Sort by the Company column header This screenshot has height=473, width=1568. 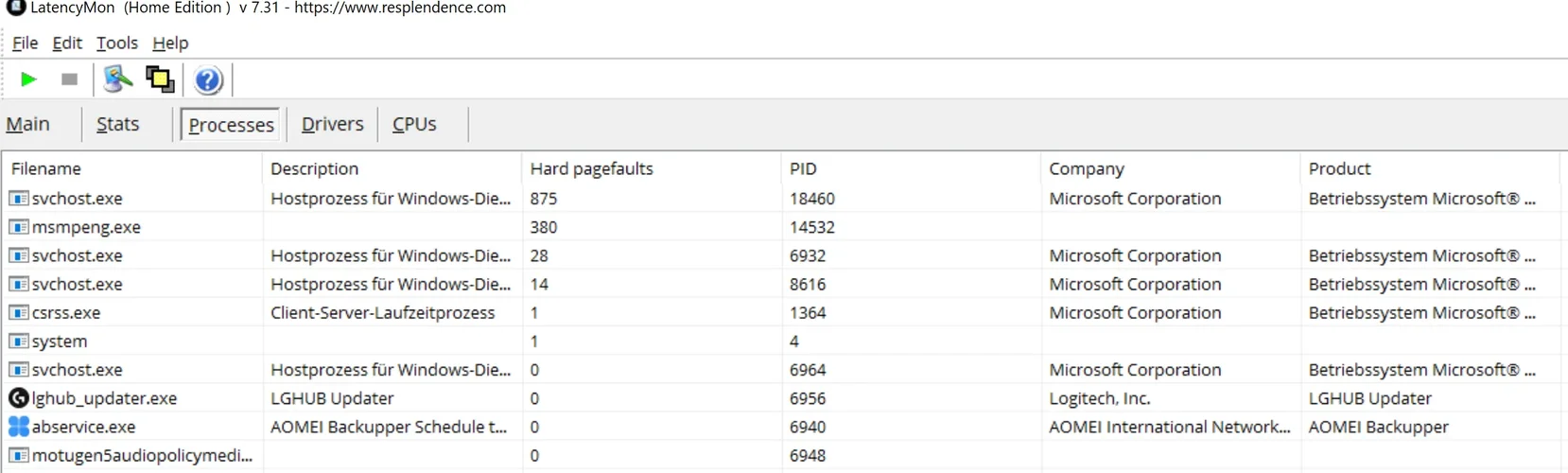(1171, 168)
